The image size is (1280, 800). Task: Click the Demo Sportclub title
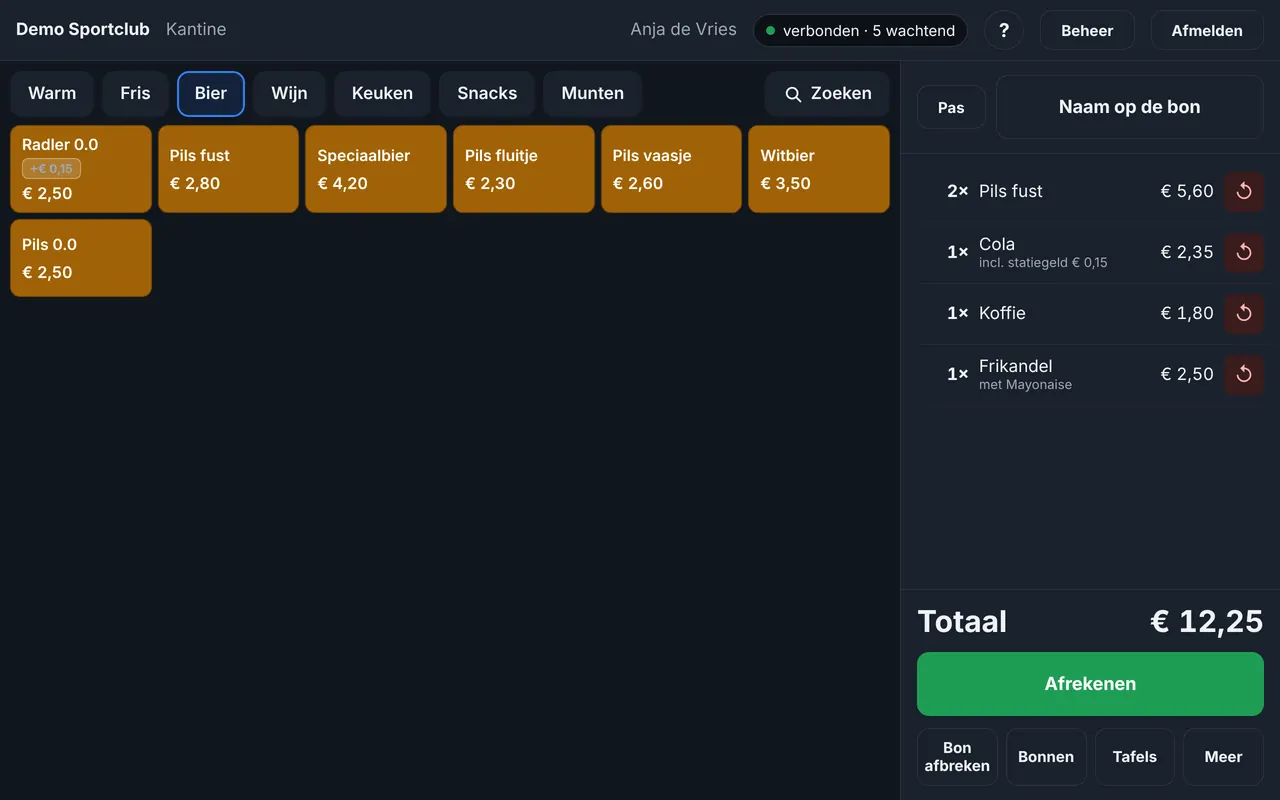click(x=83, y=29)
